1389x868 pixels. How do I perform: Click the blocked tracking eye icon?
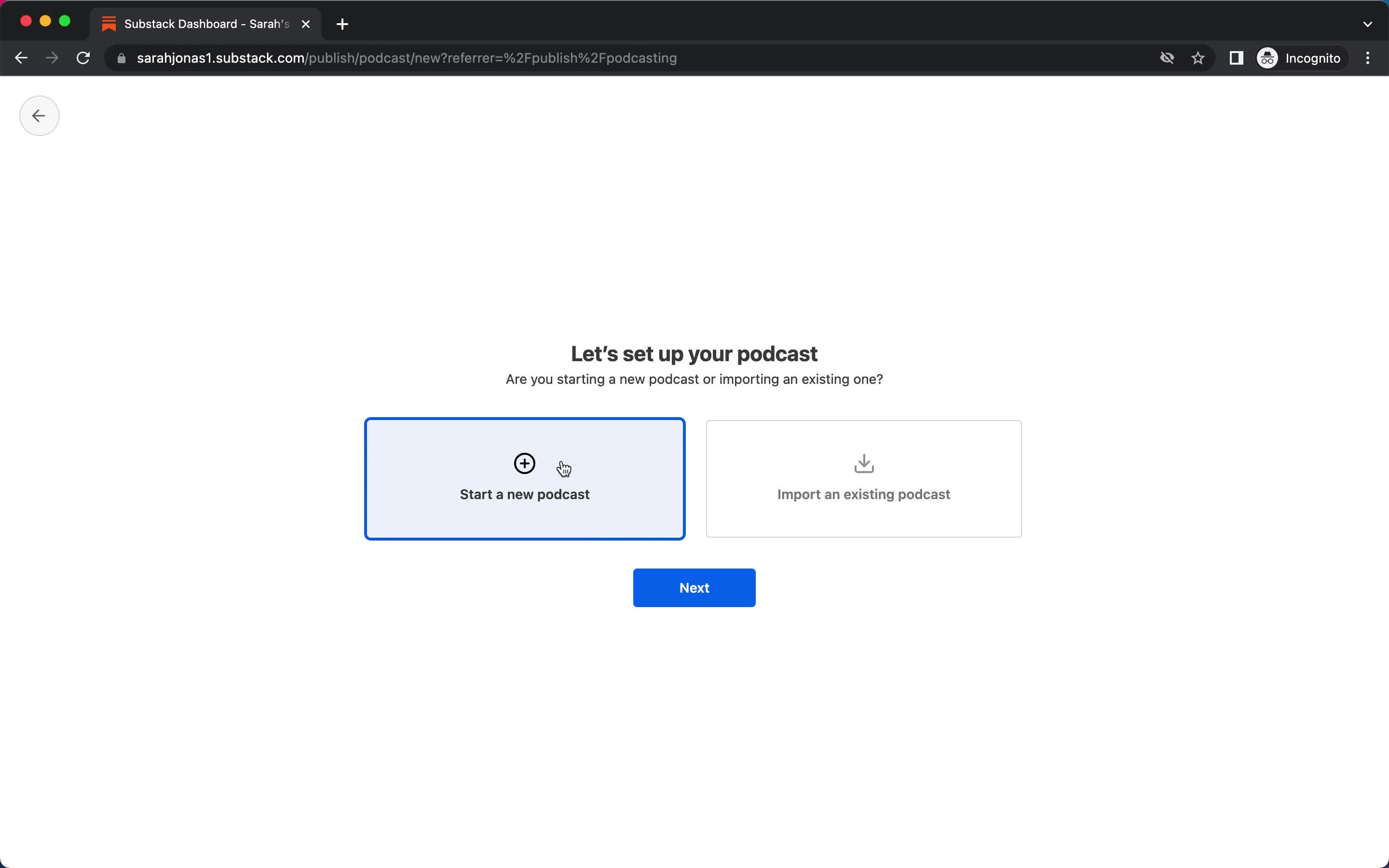click(1166, 58)
